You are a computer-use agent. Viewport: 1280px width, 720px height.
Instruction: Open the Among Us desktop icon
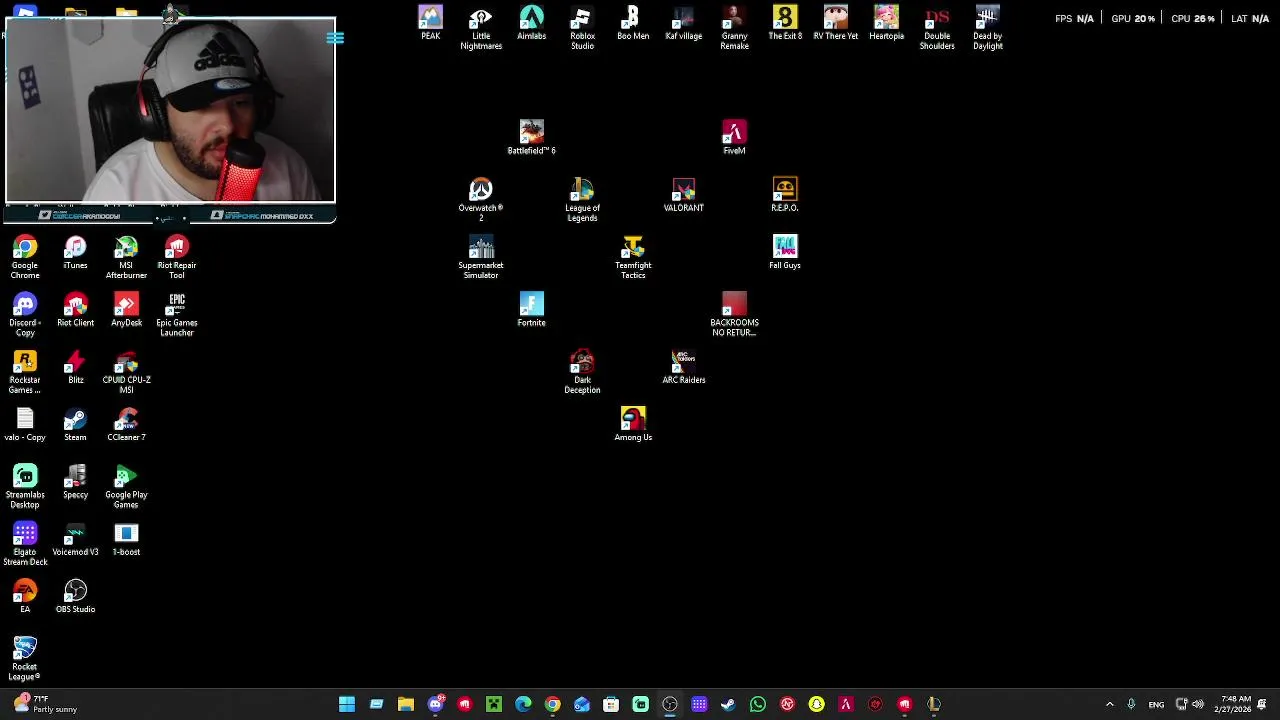point(633,424)
